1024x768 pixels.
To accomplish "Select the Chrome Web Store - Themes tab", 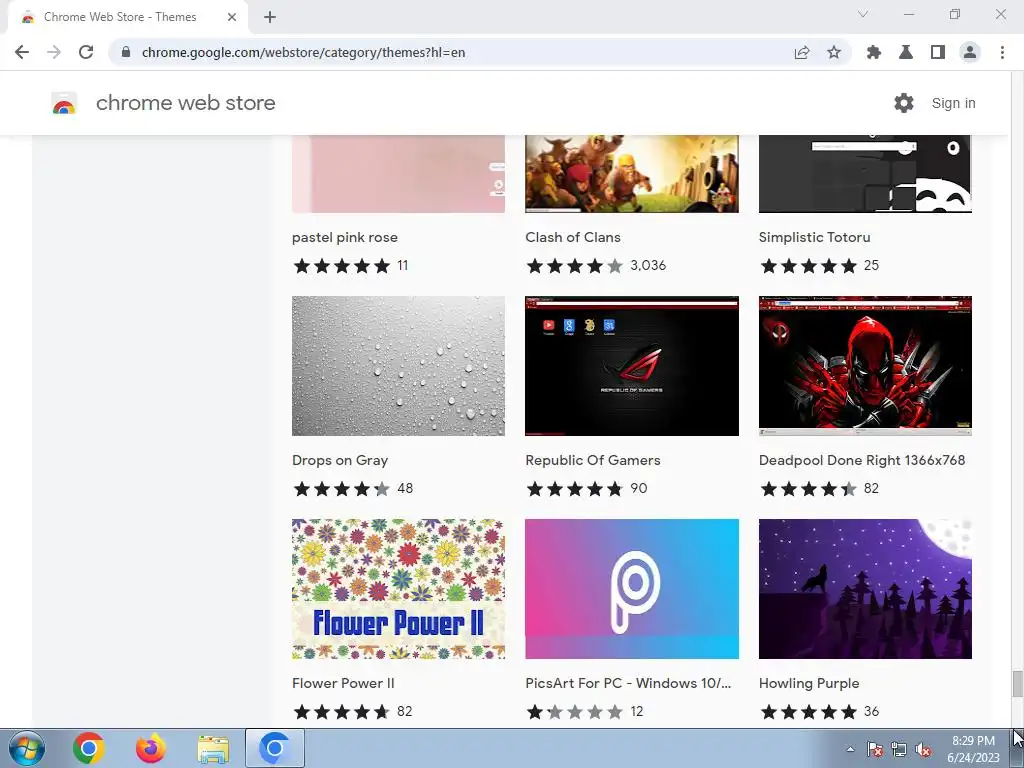I will (128, 17).
